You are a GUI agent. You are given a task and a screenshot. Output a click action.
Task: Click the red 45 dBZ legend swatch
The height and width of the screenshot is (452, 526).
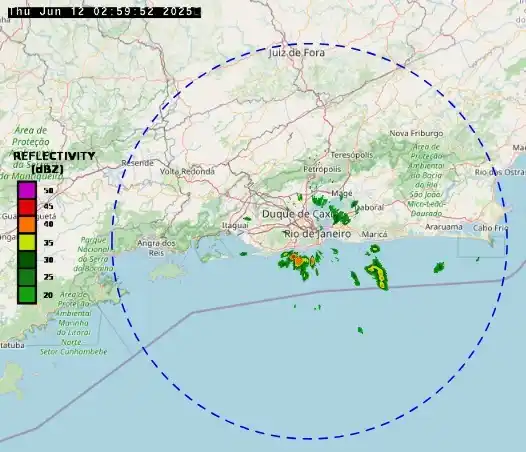tap(27, 207)
